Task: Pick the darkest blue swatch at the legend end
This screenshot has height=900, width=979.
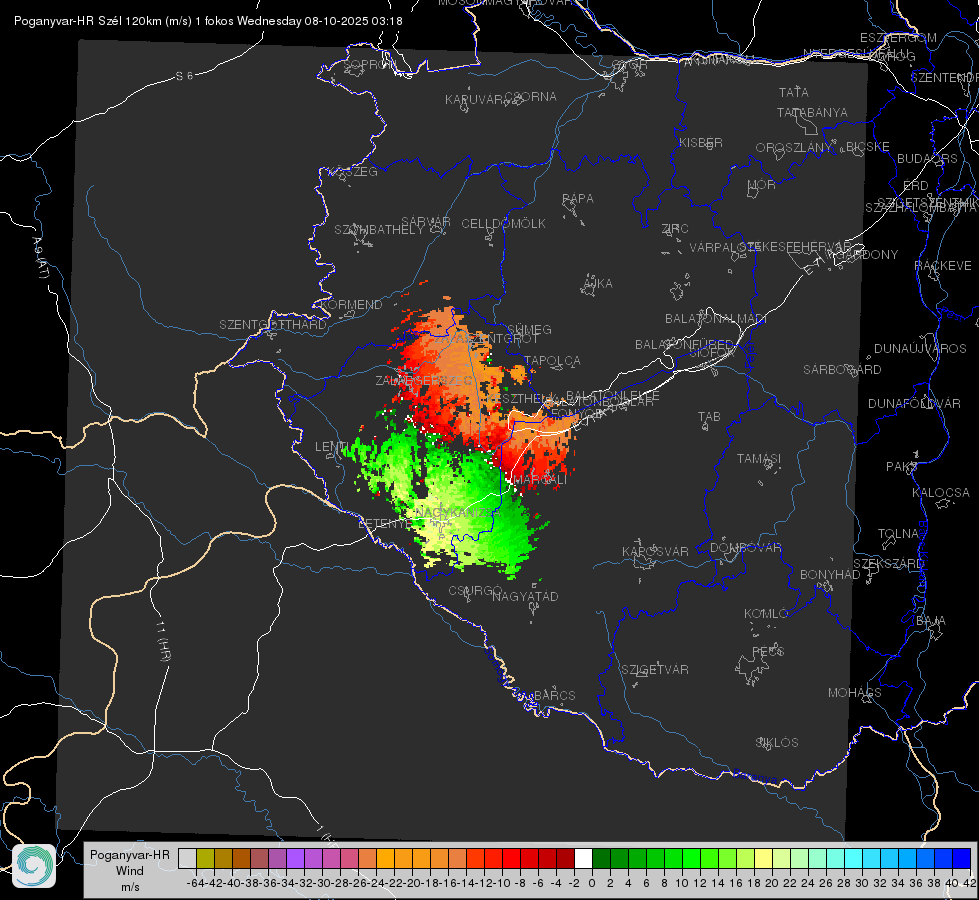Action: [962, 858]
